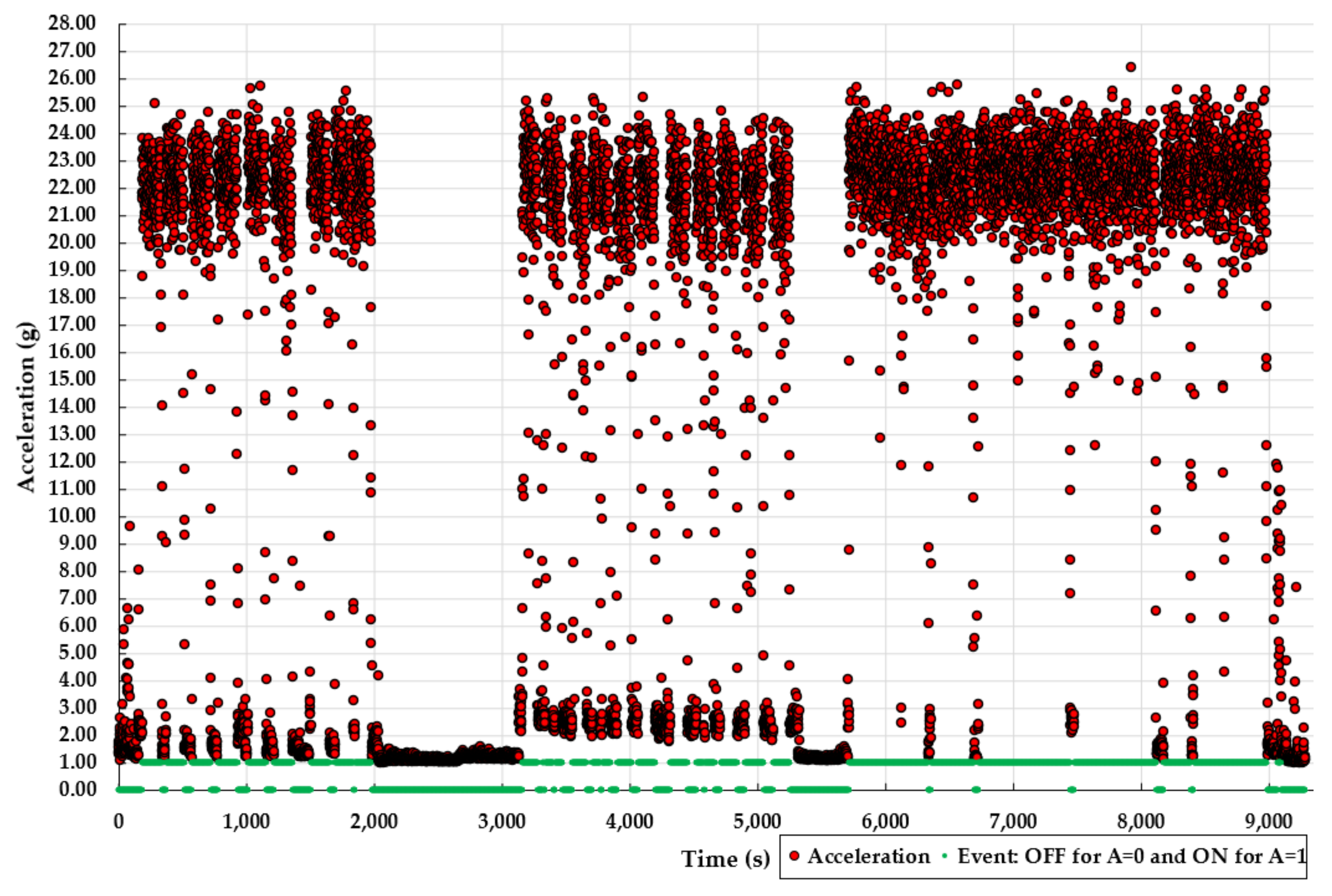This screenshot has height=896, width=1332.
Task: Click the 20.00 y-axis tick label
Action: [x=71, y=242]
